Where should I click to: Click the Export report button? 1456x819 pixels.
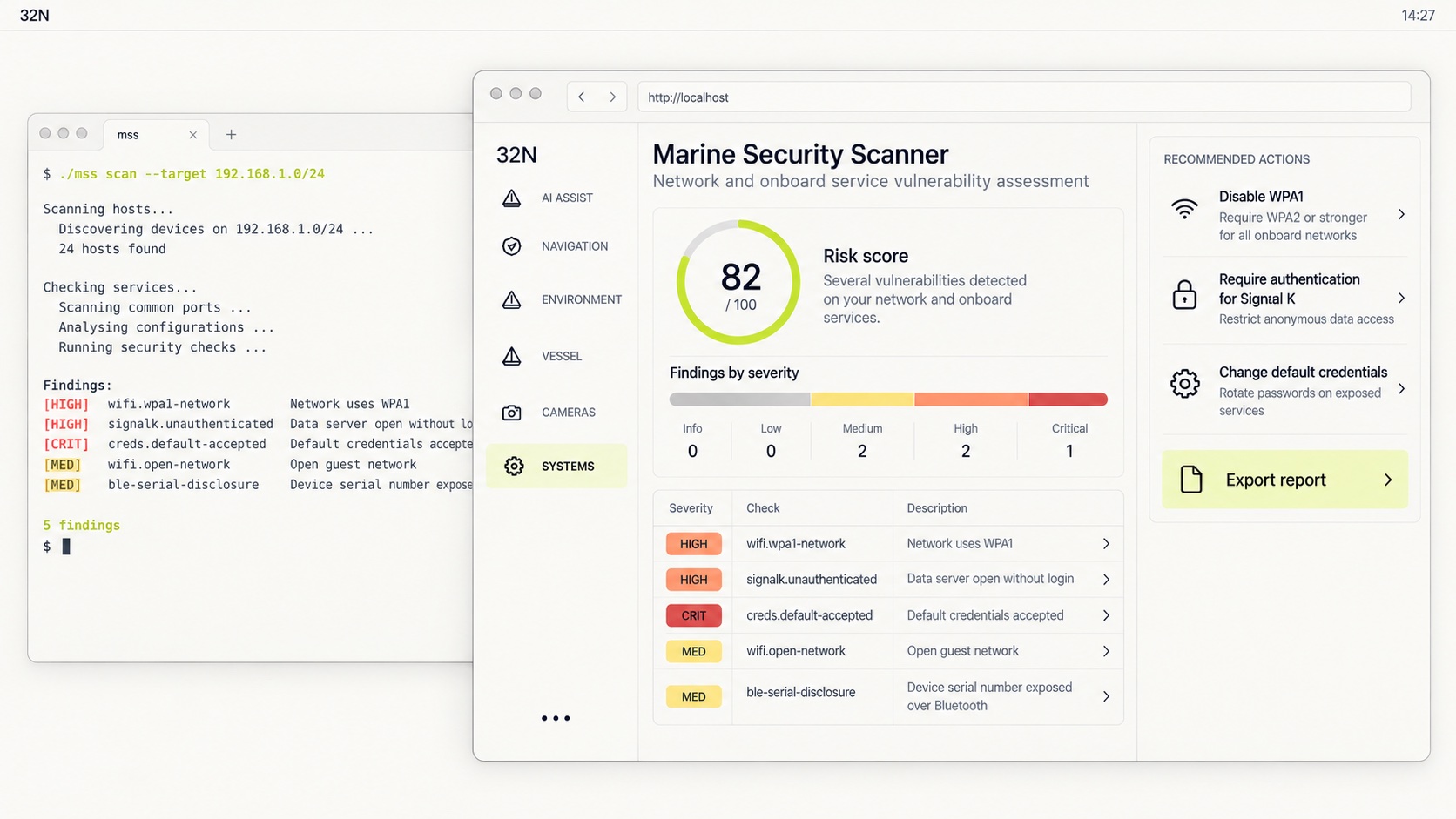(x=1284, y=480)
